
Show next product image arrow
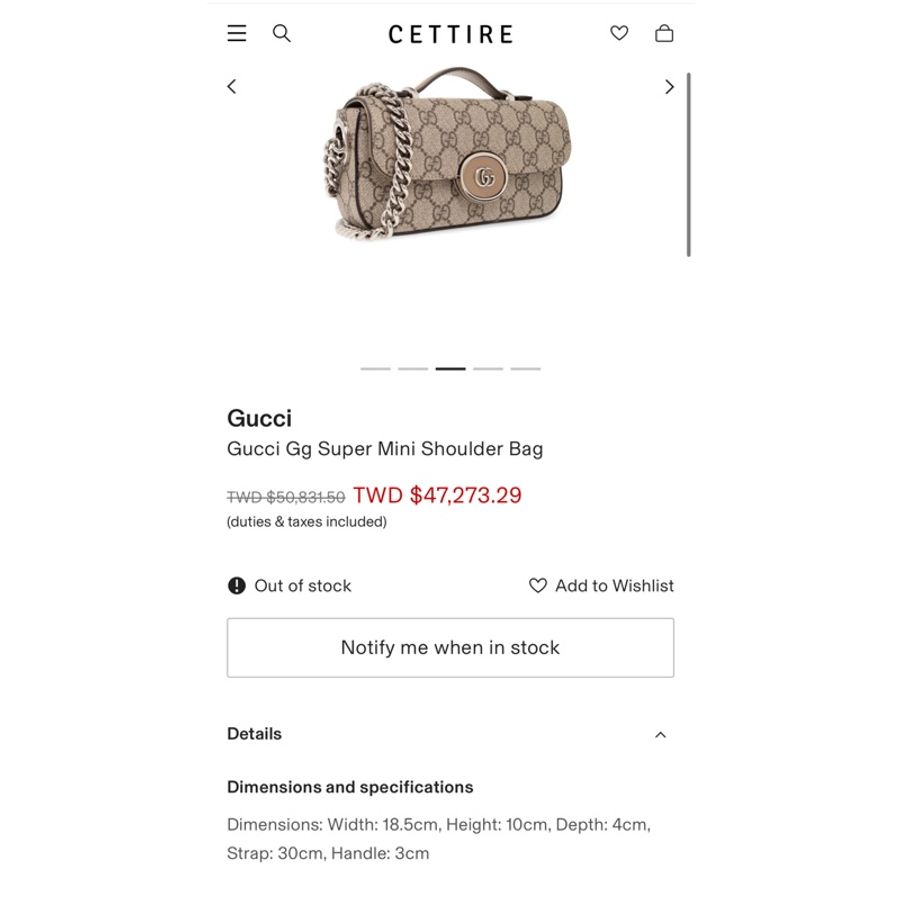click(x=669, y=87)
